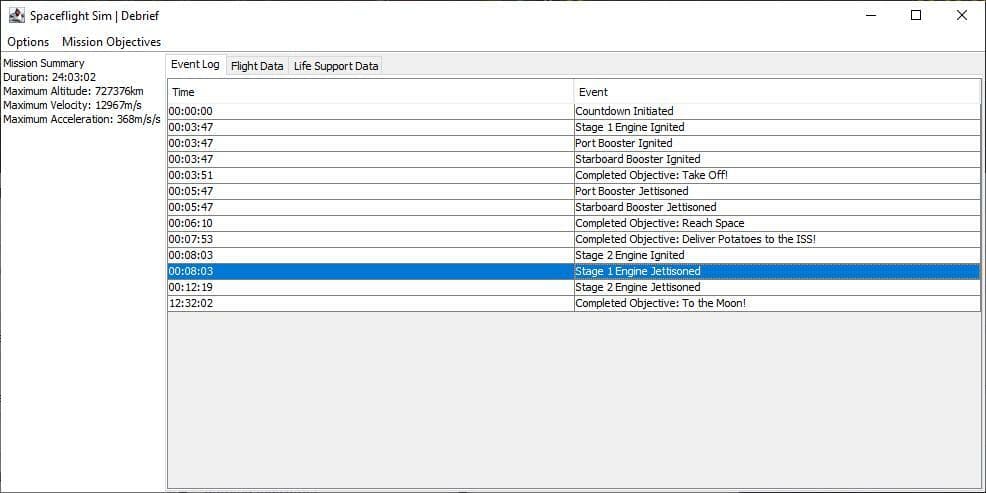Select Completed Objective: Take Off! row
986x493 pixels.
point(573,175)
